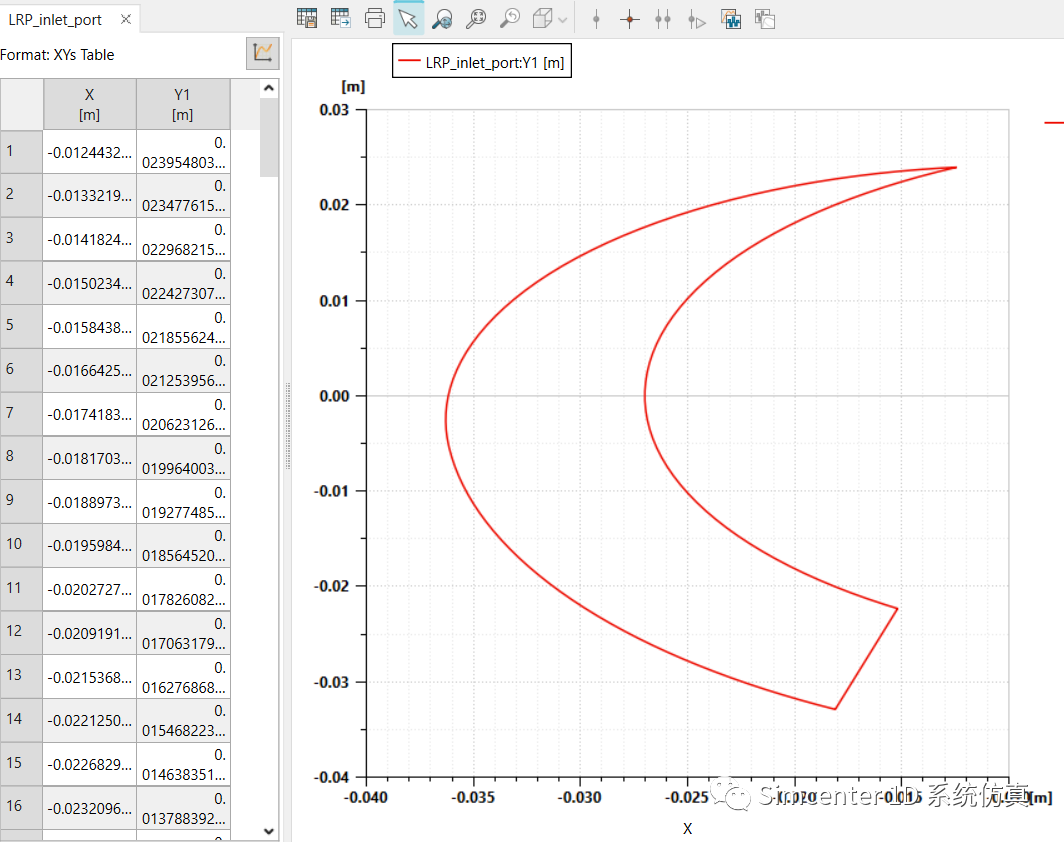Open the 3D cube view dropdown arrow
This screenshot has width=1064, height=842.
coord(564,19)
